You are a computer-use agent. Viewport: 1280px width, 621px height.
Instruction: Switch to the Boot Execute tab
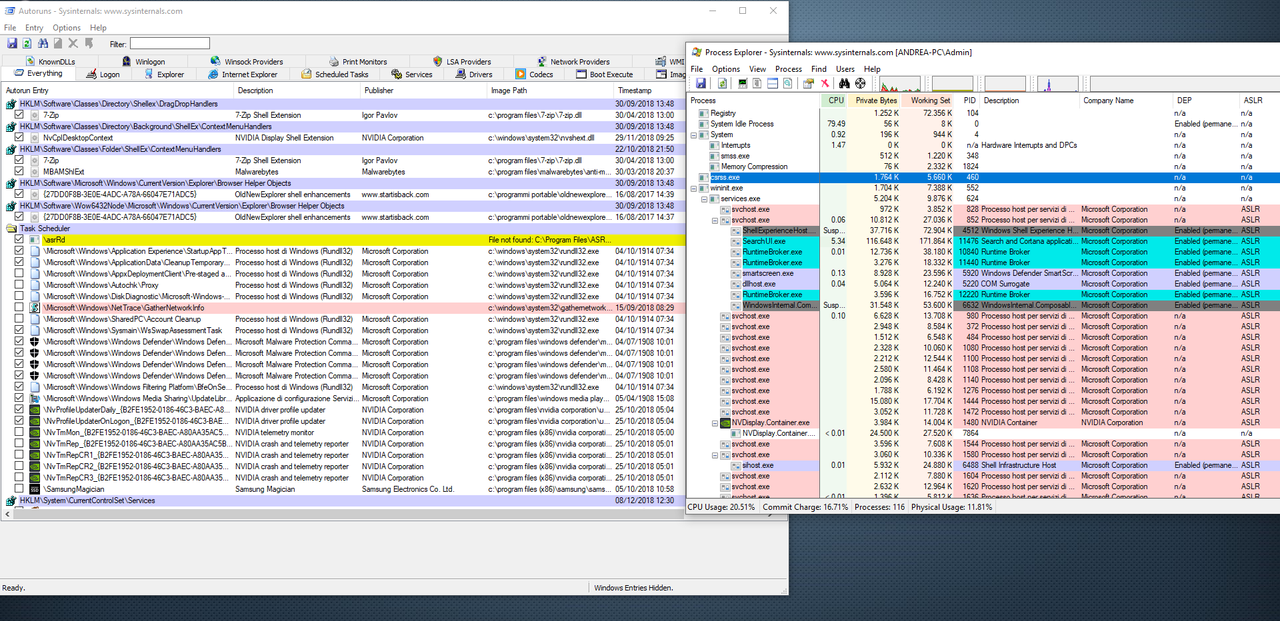click(x=603, y=74)
